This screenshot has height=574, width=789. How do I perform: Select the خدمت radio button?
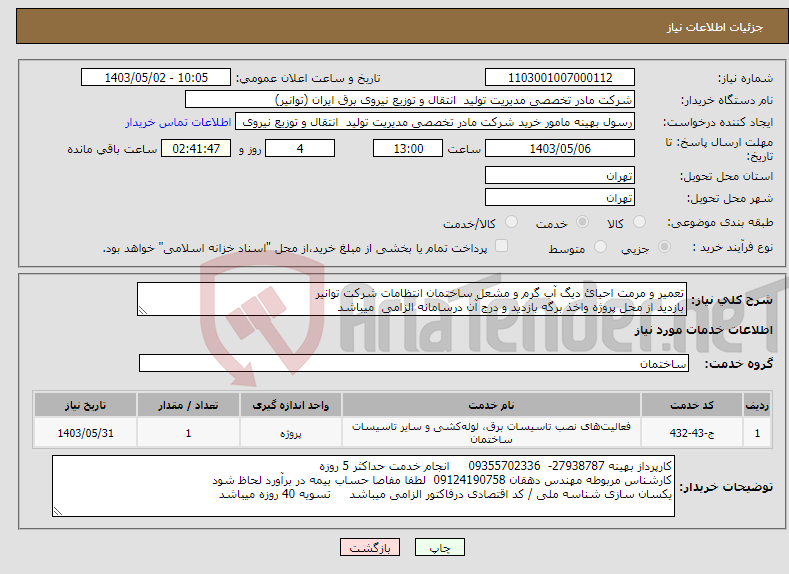point(582,222)
